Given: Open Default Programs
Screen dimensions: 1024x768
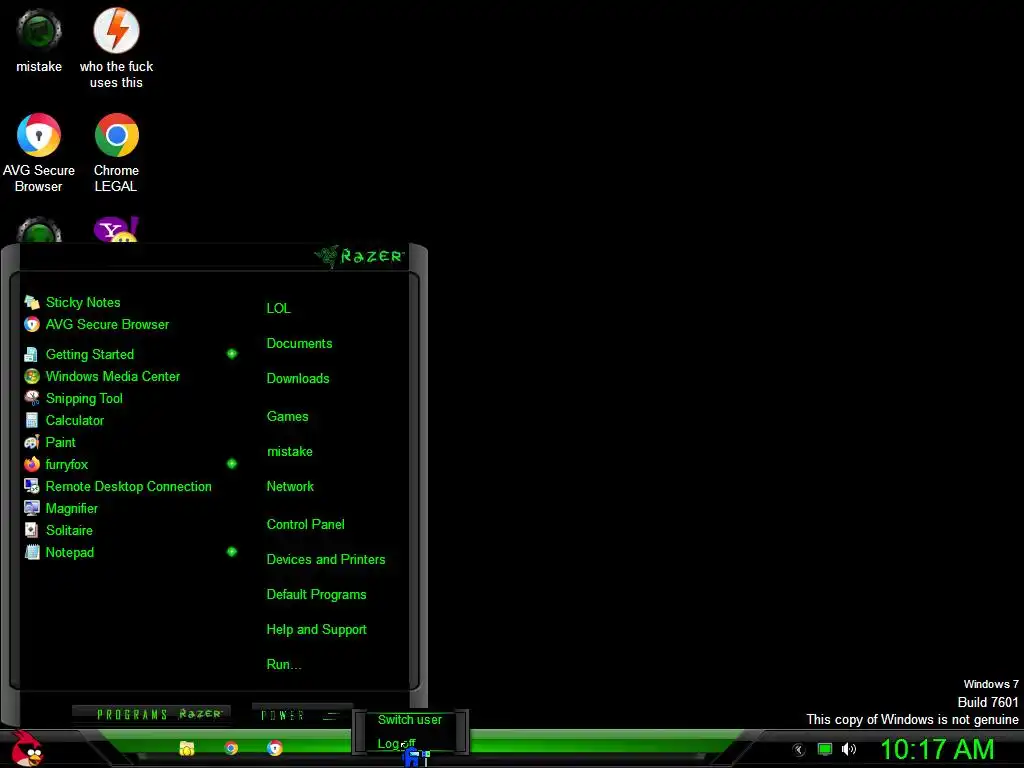Looking at the screenshot, I should (316, 595).
